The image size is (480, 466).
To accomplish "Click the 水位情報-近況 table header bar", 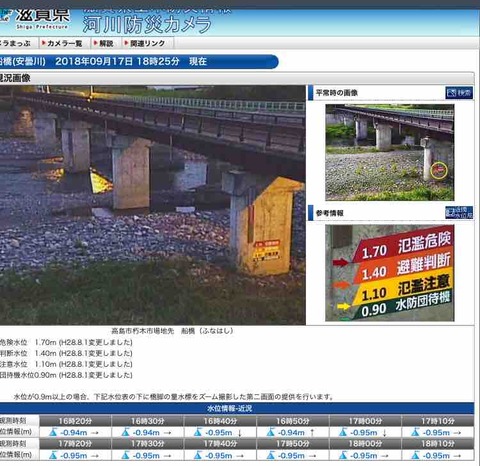I will tap(237, 408).
